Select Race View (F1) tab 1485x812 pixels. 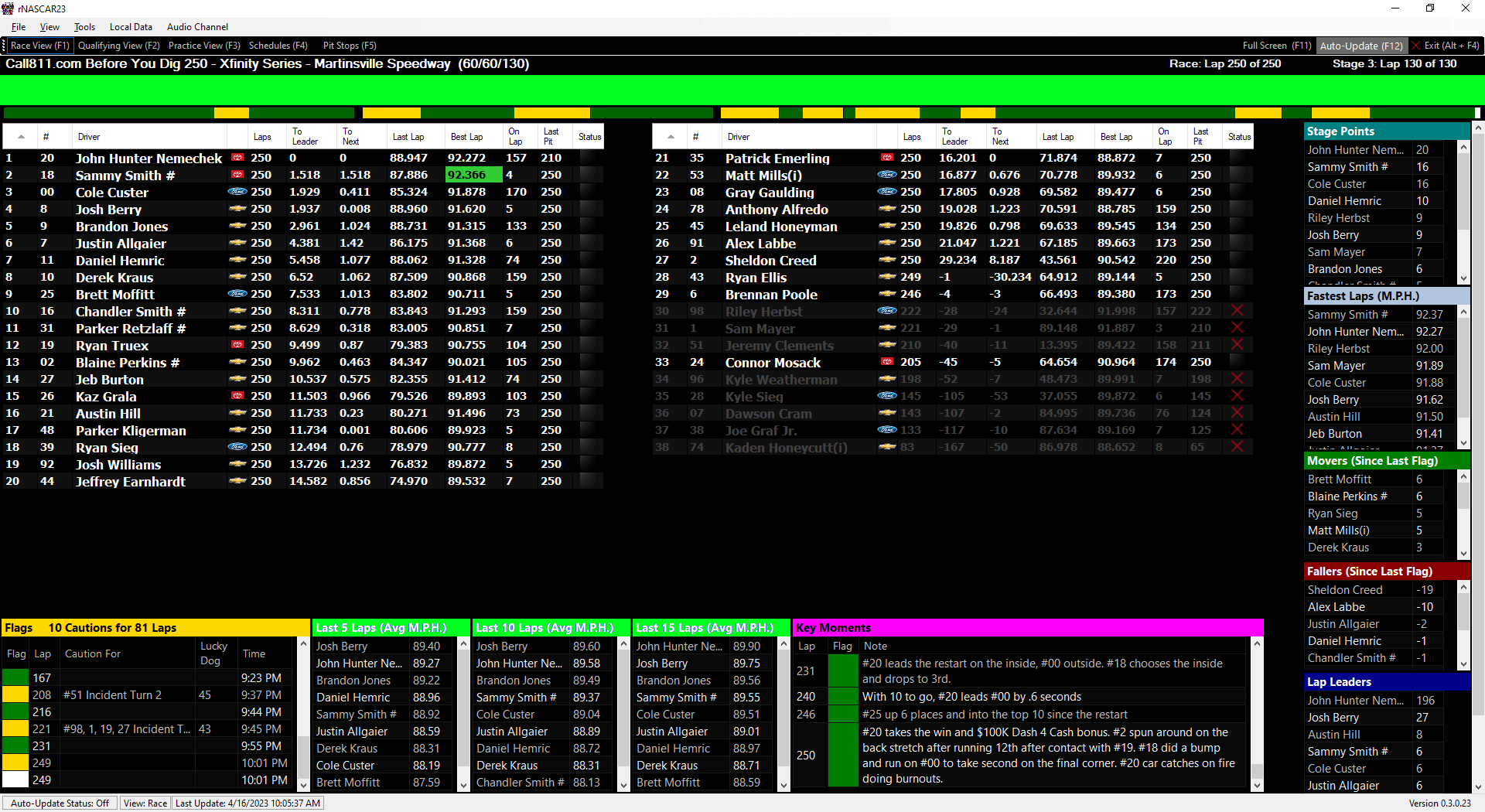click(39, 46)
